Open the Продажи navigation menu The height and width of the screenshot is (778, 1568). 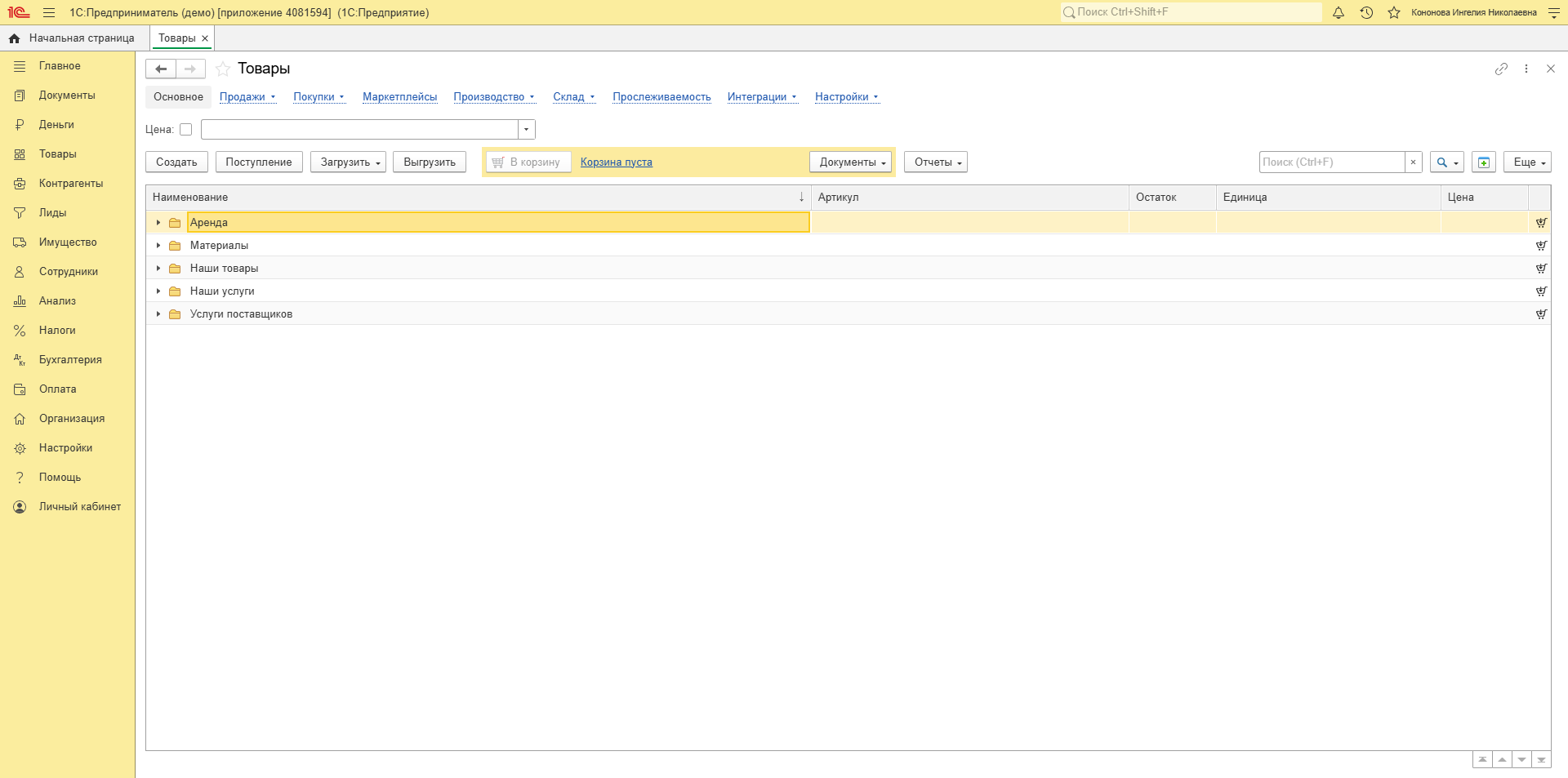tap(247, 96)
